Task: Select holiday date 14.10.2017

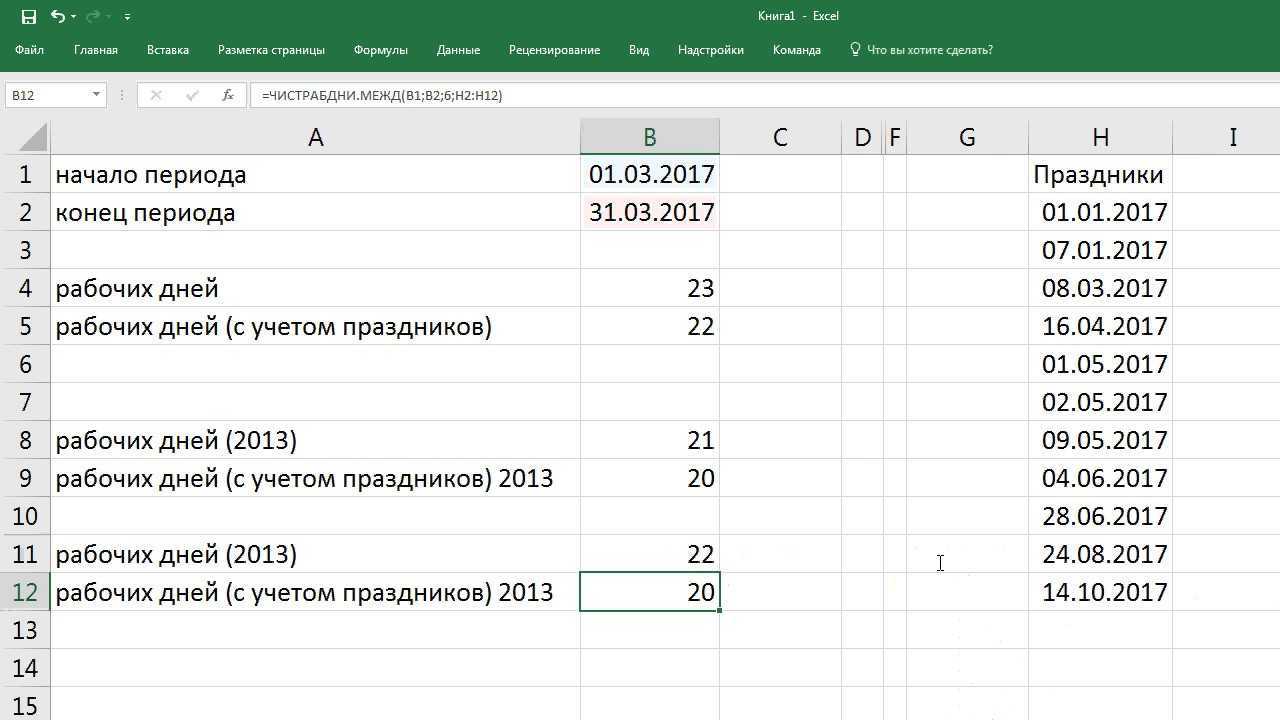Action: point(1100,592)
